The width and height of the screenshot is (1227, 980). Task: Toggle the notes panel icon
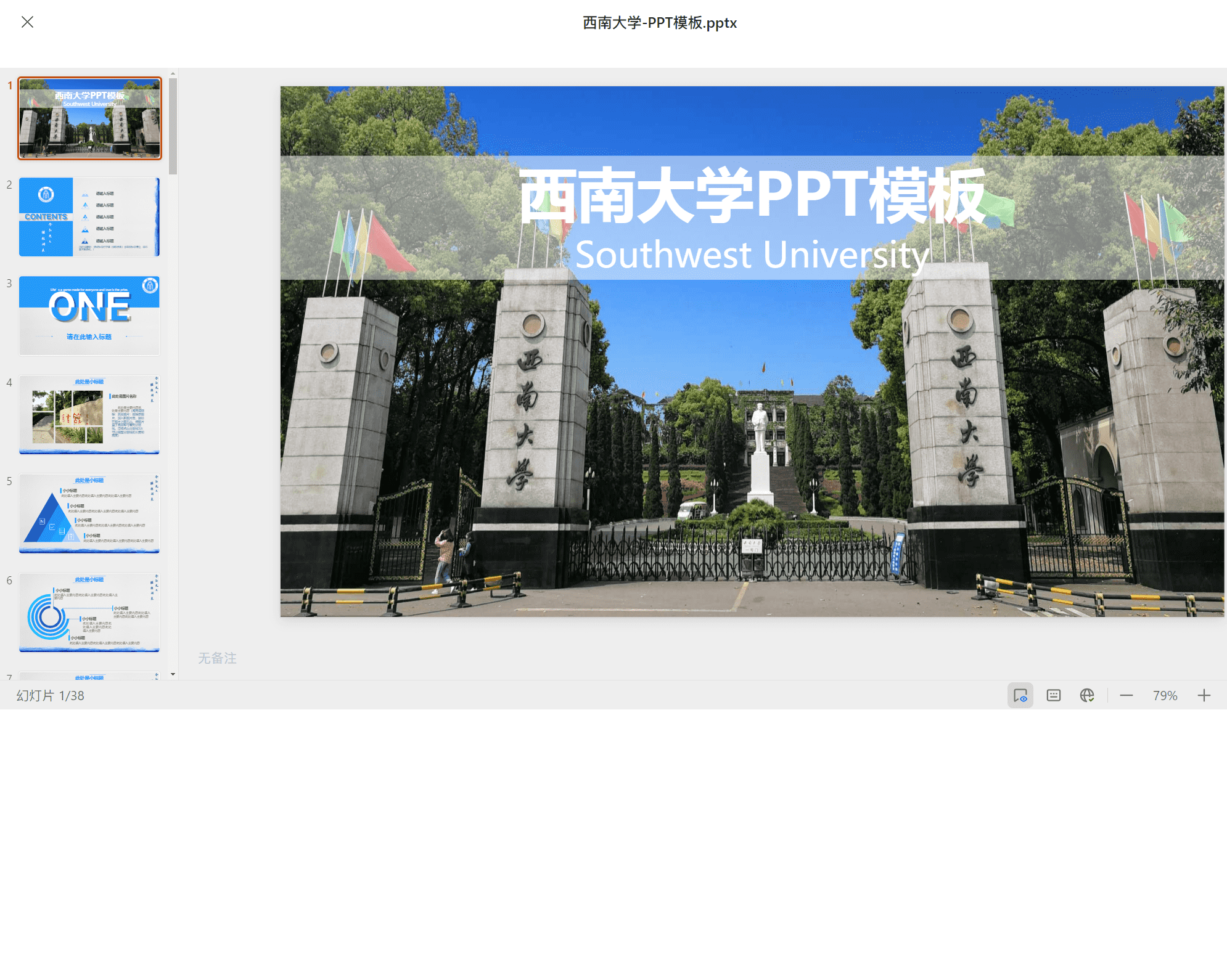click(1054, 695)
